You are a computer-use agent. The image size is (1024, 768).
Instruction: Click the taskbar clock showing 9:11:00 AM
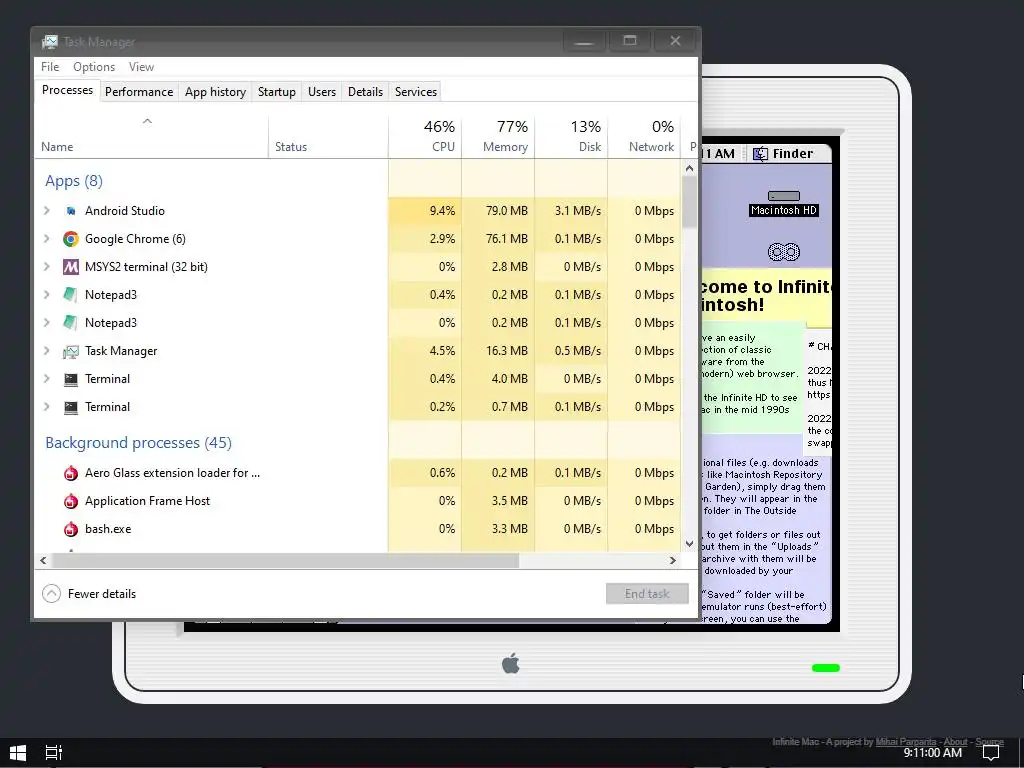[x=933, y=753]
